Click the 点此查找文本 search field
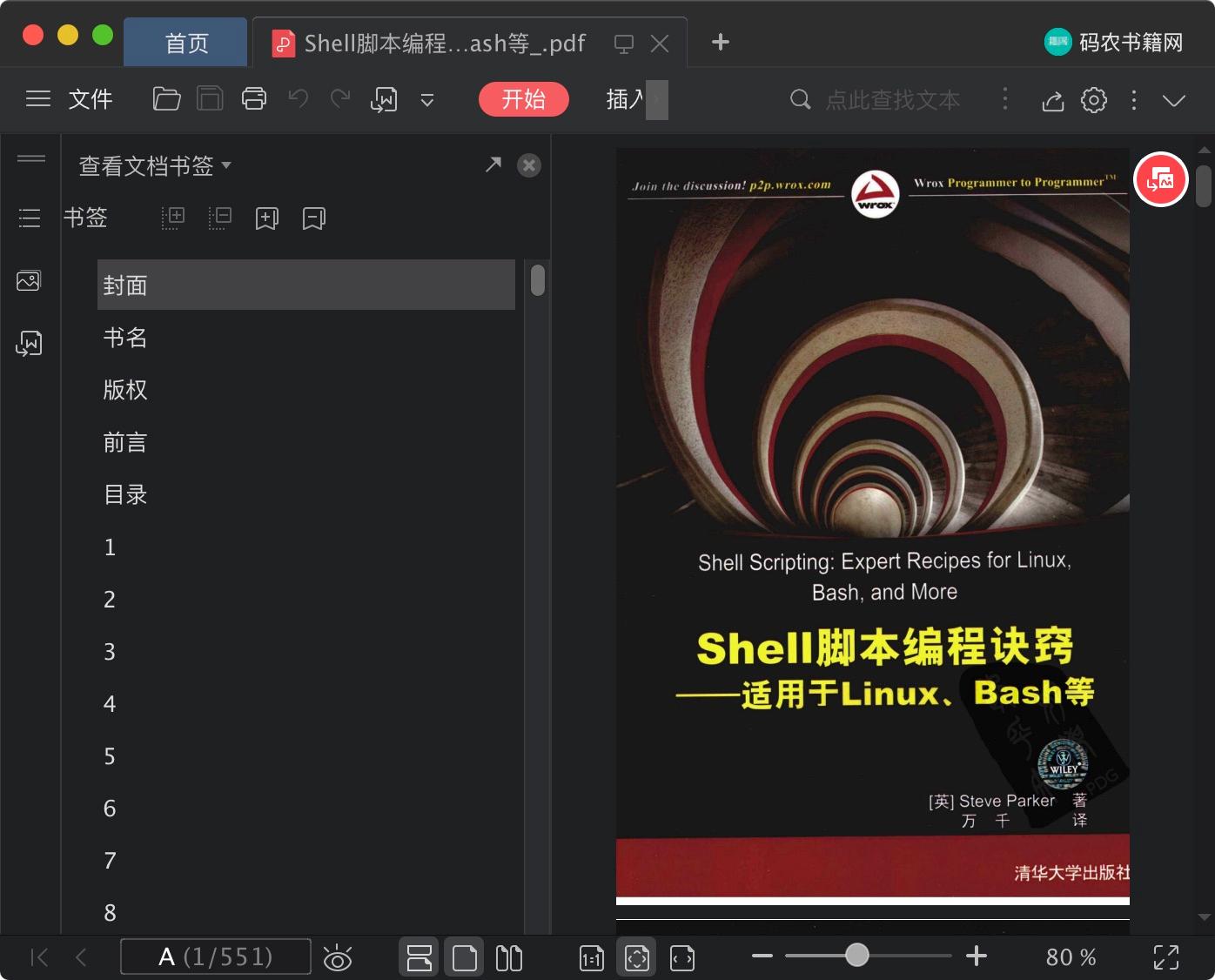The image size is (1215, 980). click(892, 100)
